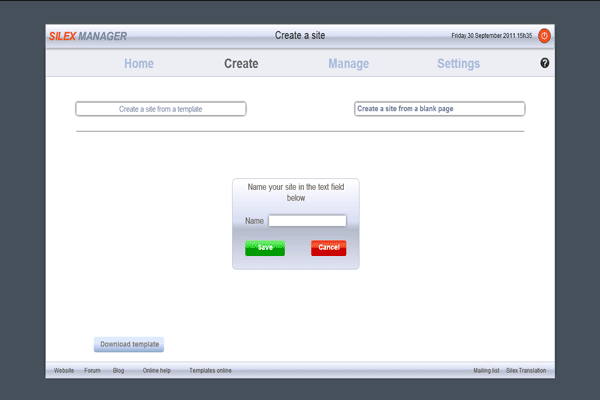Click the Silex Manager logo
The height and width of the screenshot is (400, 600).
coord(88,36)
